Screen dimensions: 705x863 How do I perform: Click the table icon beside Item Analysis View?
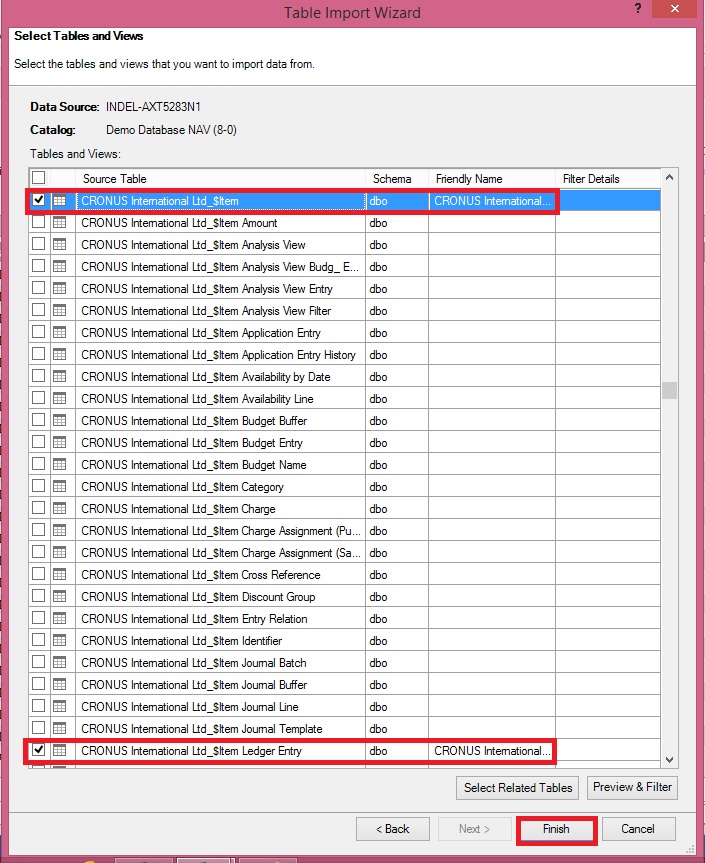[x=59, y=245]
